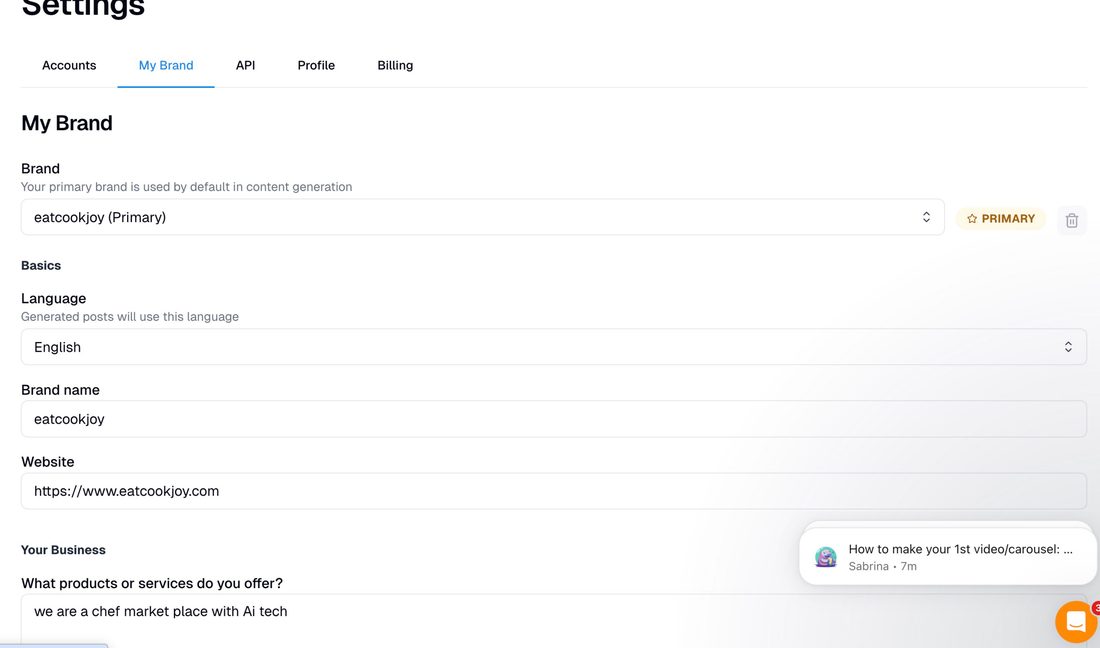
Task: Click the 'Website' field label
Action: pyautogui.click(x=48, y=462)
